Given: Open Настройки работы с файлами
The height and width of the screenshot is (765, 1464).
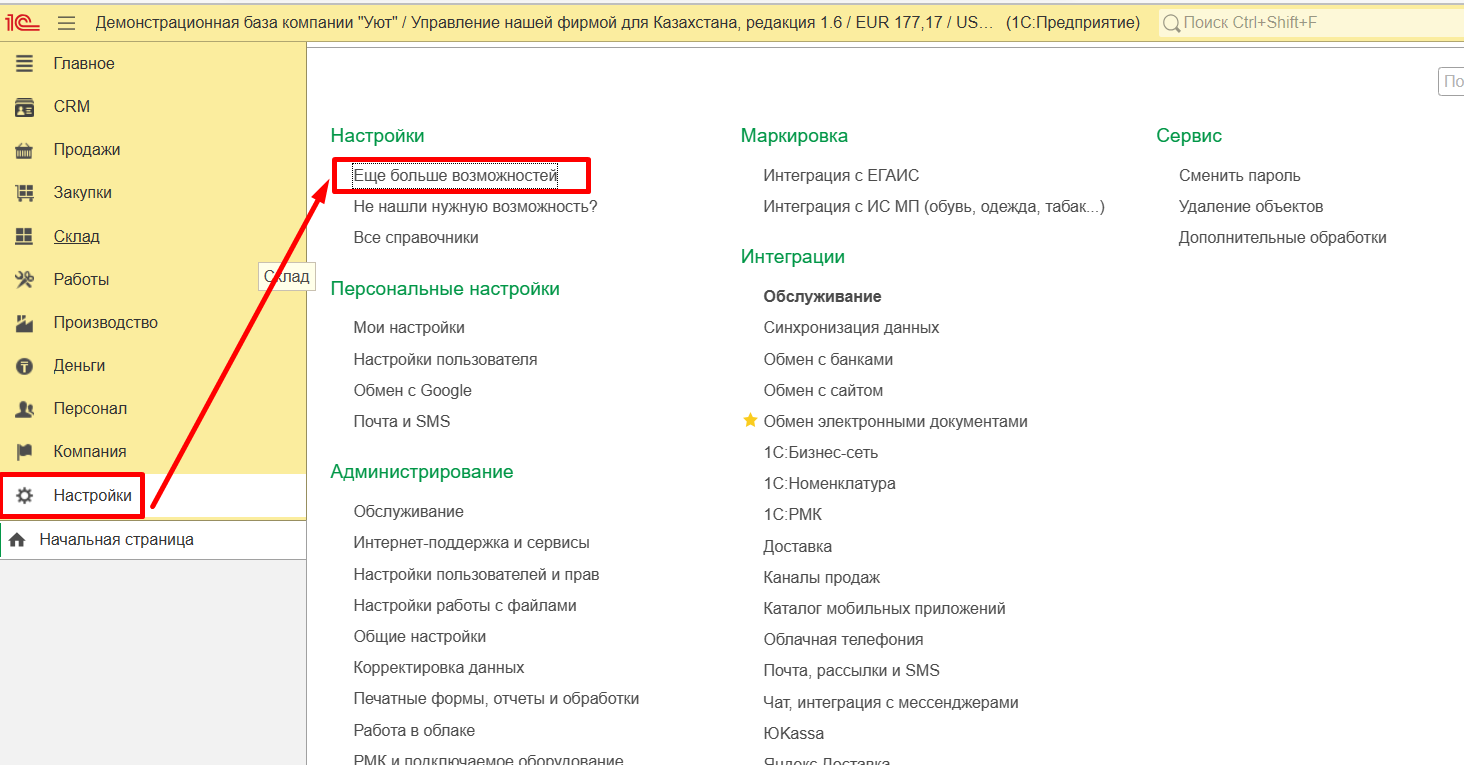Looking at the screenshot, I should coord(465,606).
